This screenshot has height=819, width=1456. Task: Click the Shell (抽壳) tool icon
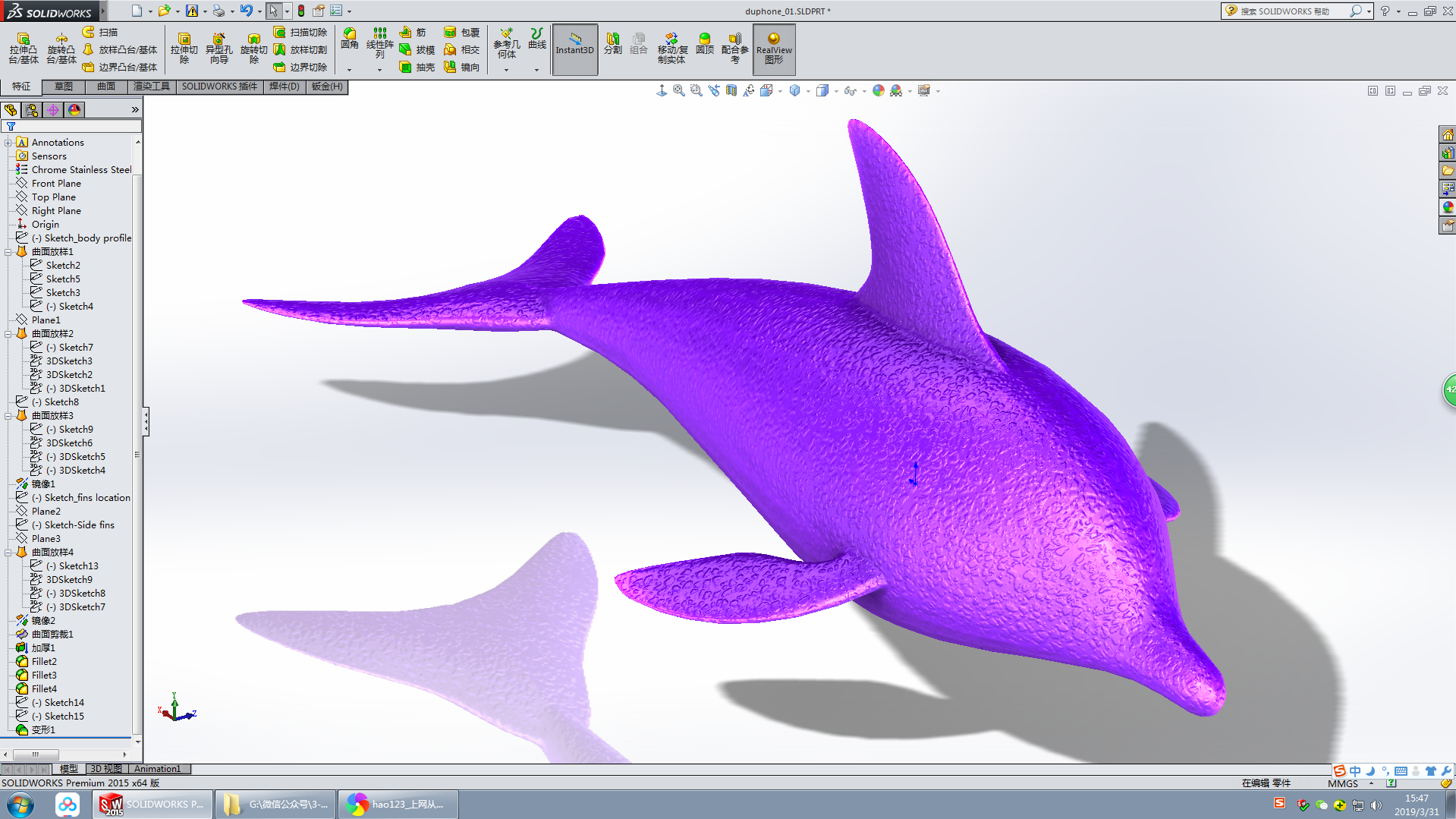point(417,68)
